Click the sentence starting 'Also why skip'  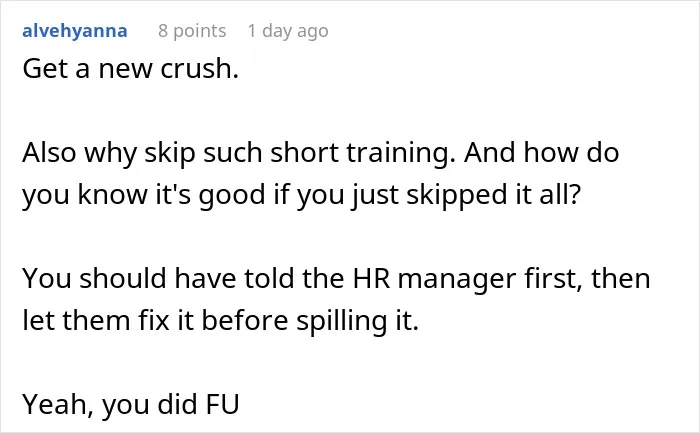pos(239,153)
